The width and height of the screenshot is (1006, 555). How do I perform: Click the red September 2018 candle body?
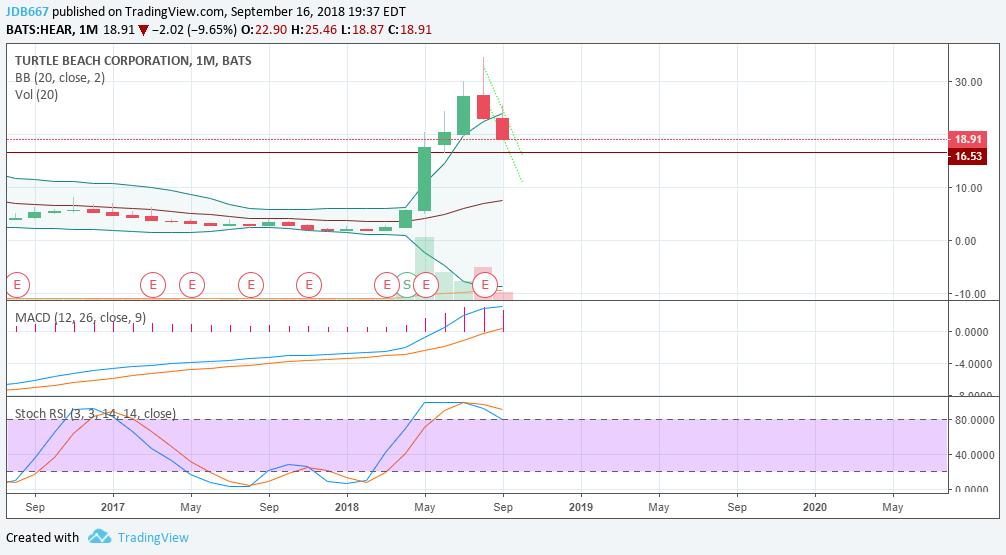(x=502, y=129)
